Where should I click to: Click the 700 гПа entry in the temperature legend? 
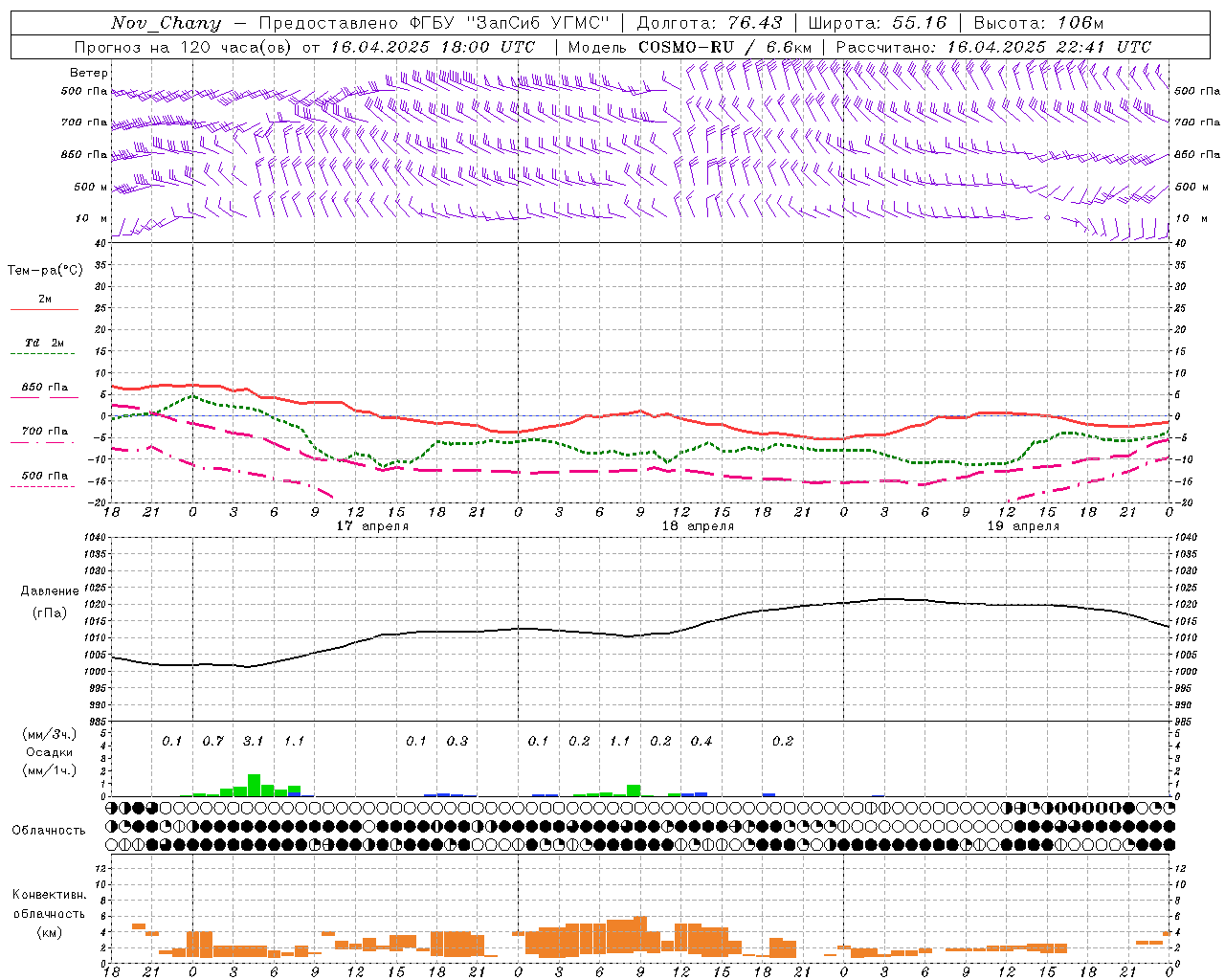45,432
